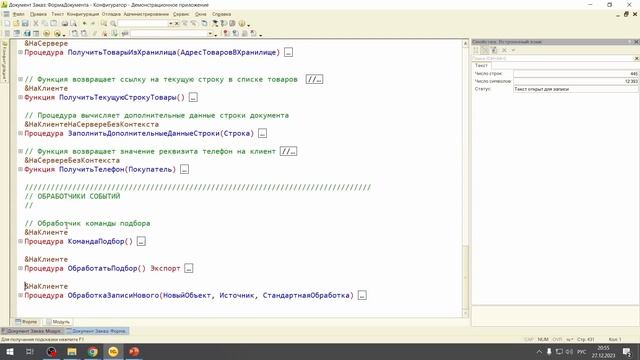Expand ПолучитьТелефон function node
This screenshot has width=640, height=360.
point(20,169)
